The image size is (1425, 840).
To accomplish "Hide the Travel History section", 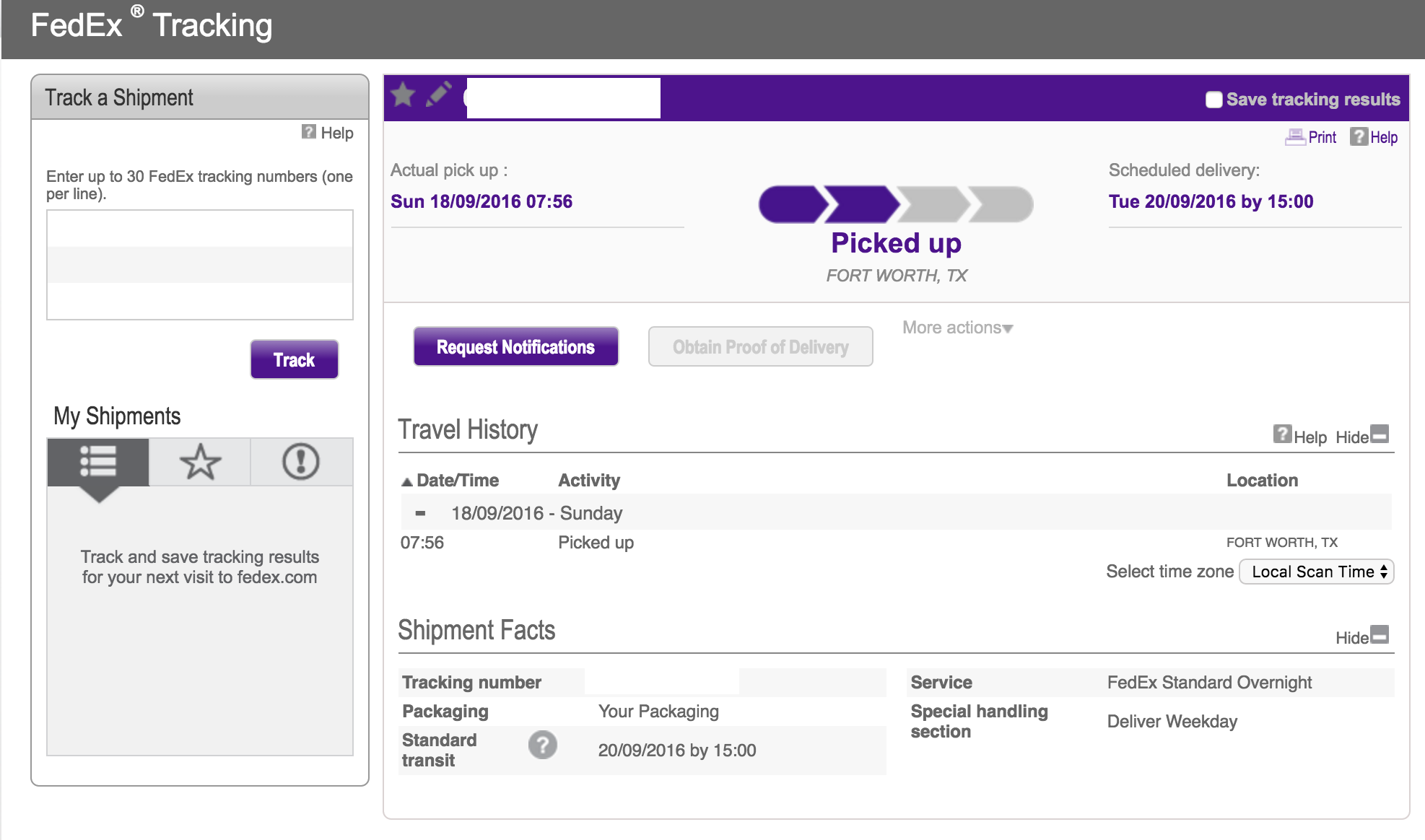I will [1361, 436].
